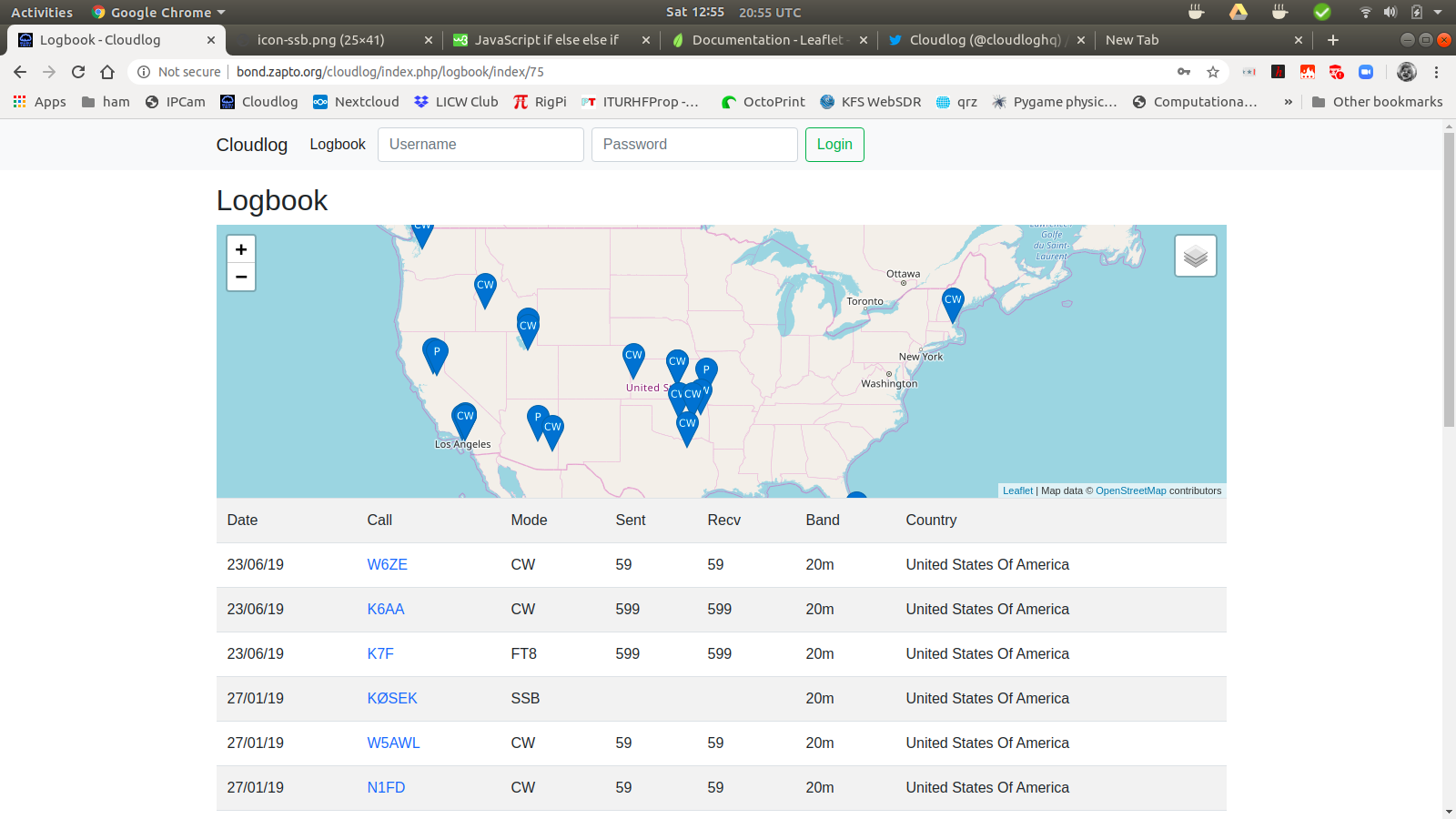Open the map layers control
The width and height of the screenshot is (1456, 819).
pyautogui.click(x=1196, y=256)
